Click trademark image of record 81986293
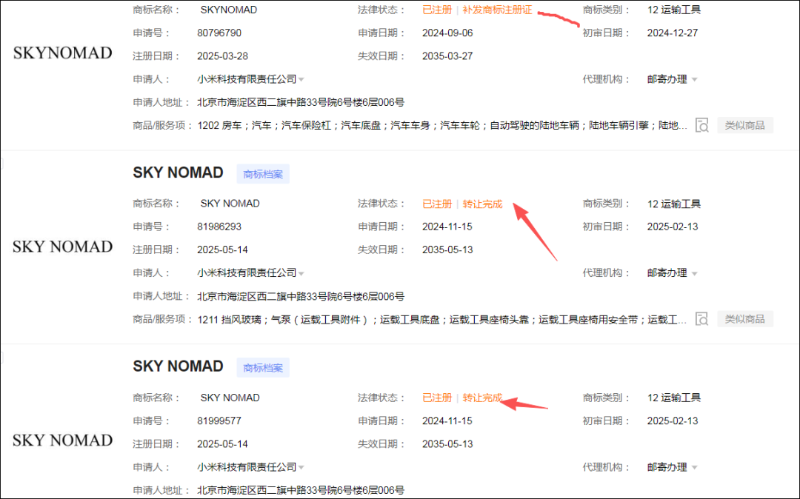 coord(63,247)
